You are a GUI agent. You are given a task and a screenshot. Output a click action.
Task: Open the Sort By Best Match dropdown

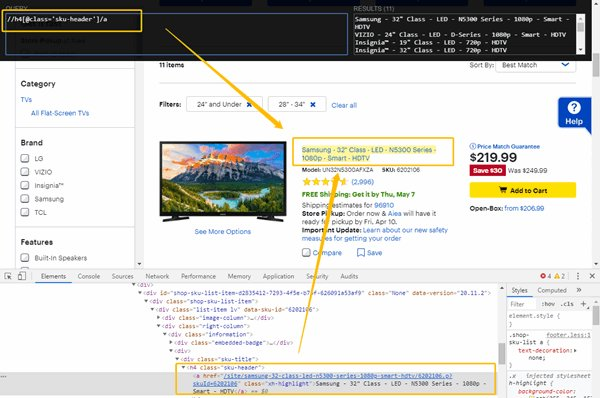coord(536,65)
